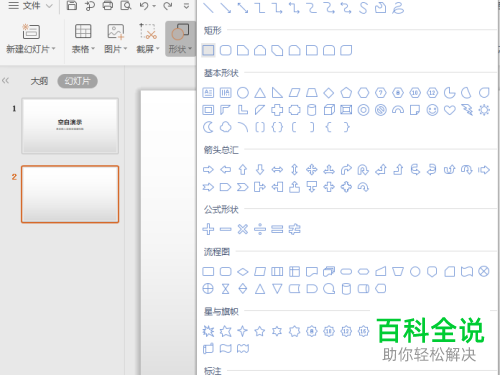Image resolution: width=500 pixels, height=375 pixels.
Task: Select the 4-point star shape
Action: click(x=243, y=331)
